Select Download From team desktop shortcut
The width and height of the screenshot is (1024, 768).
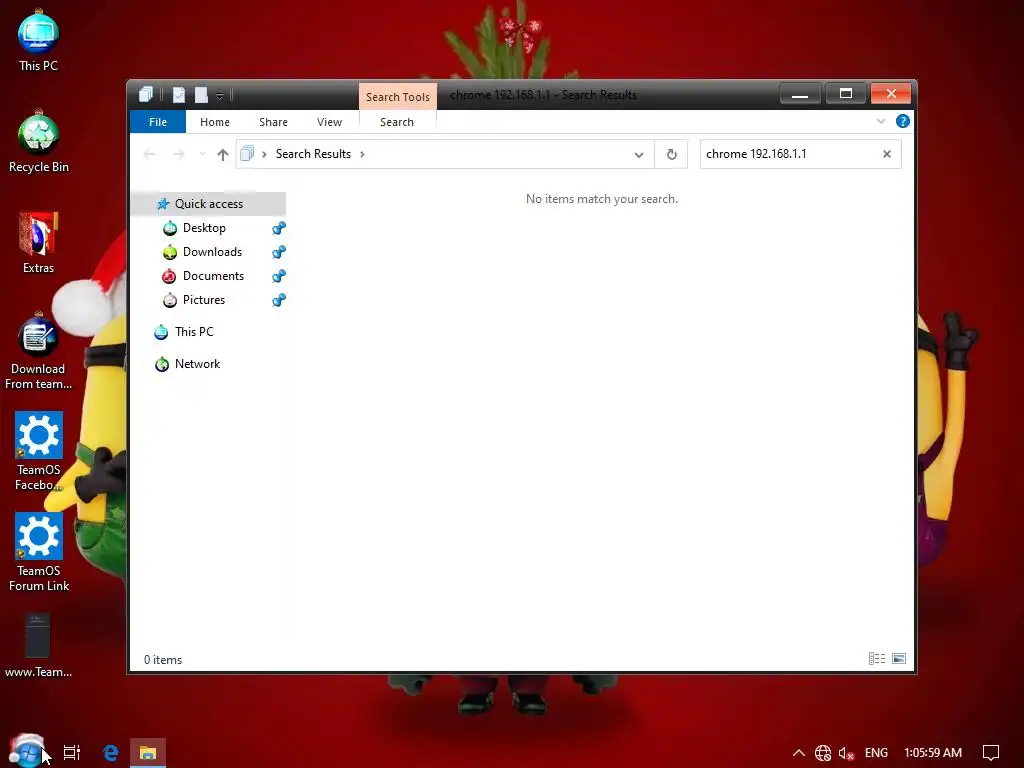38,351
